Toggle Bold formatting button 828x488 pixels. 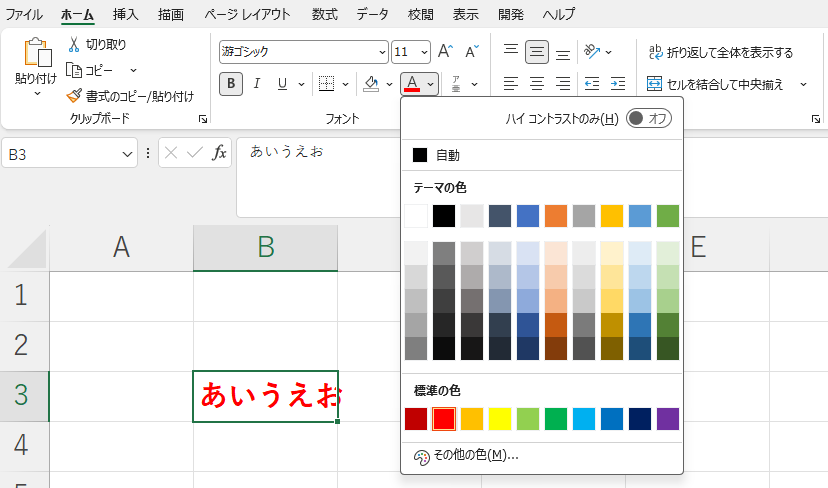pyautogui.click(x=231, y=83)
